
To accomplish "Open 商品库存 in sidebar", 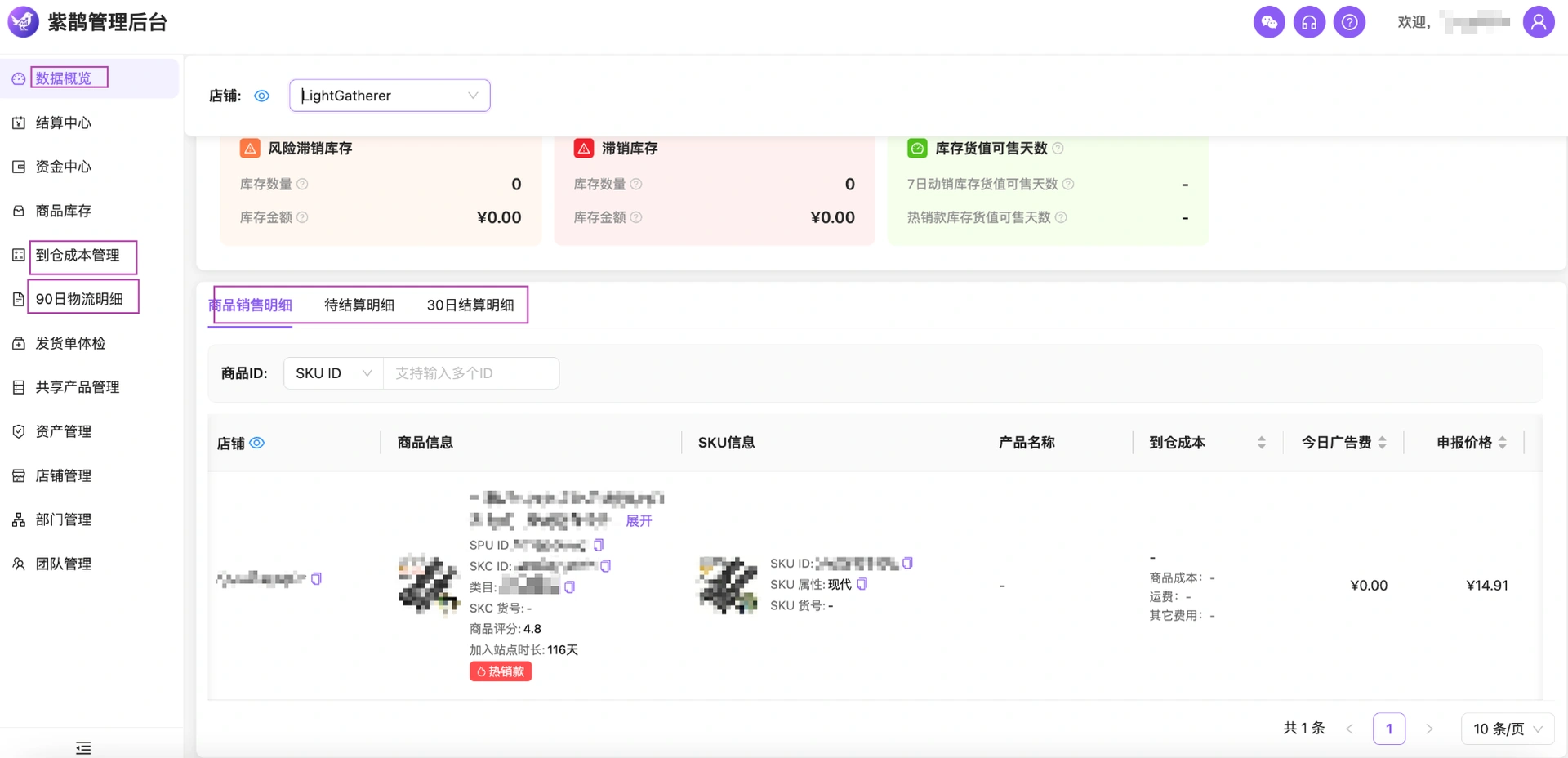I will click(90, 211).
